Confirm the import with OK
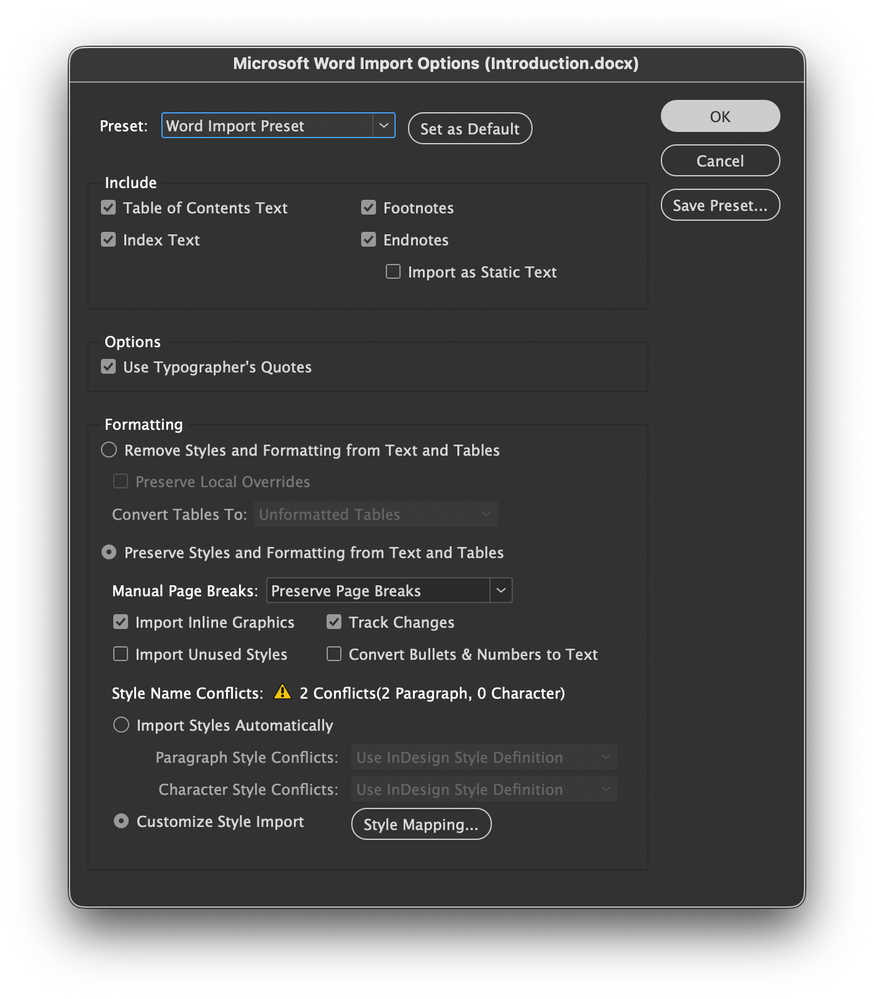 pyautogui.click(x=720, y=116)
